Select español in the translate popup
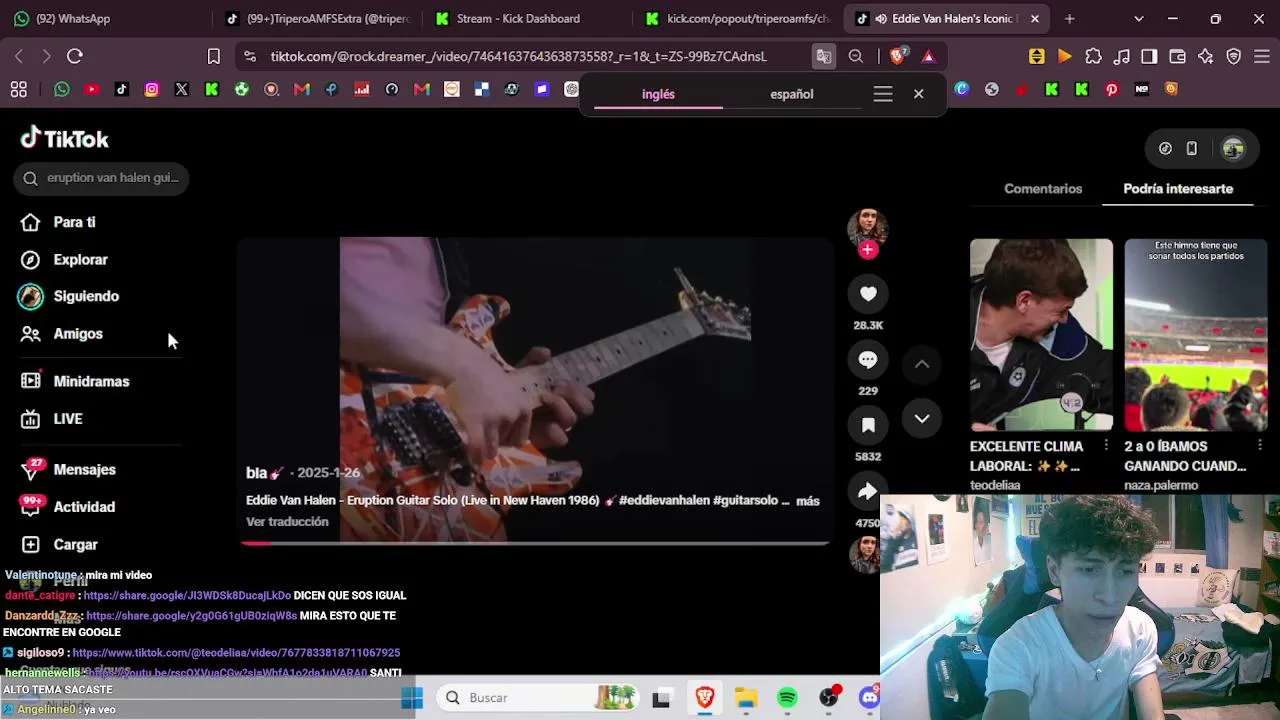 (792, 94)
